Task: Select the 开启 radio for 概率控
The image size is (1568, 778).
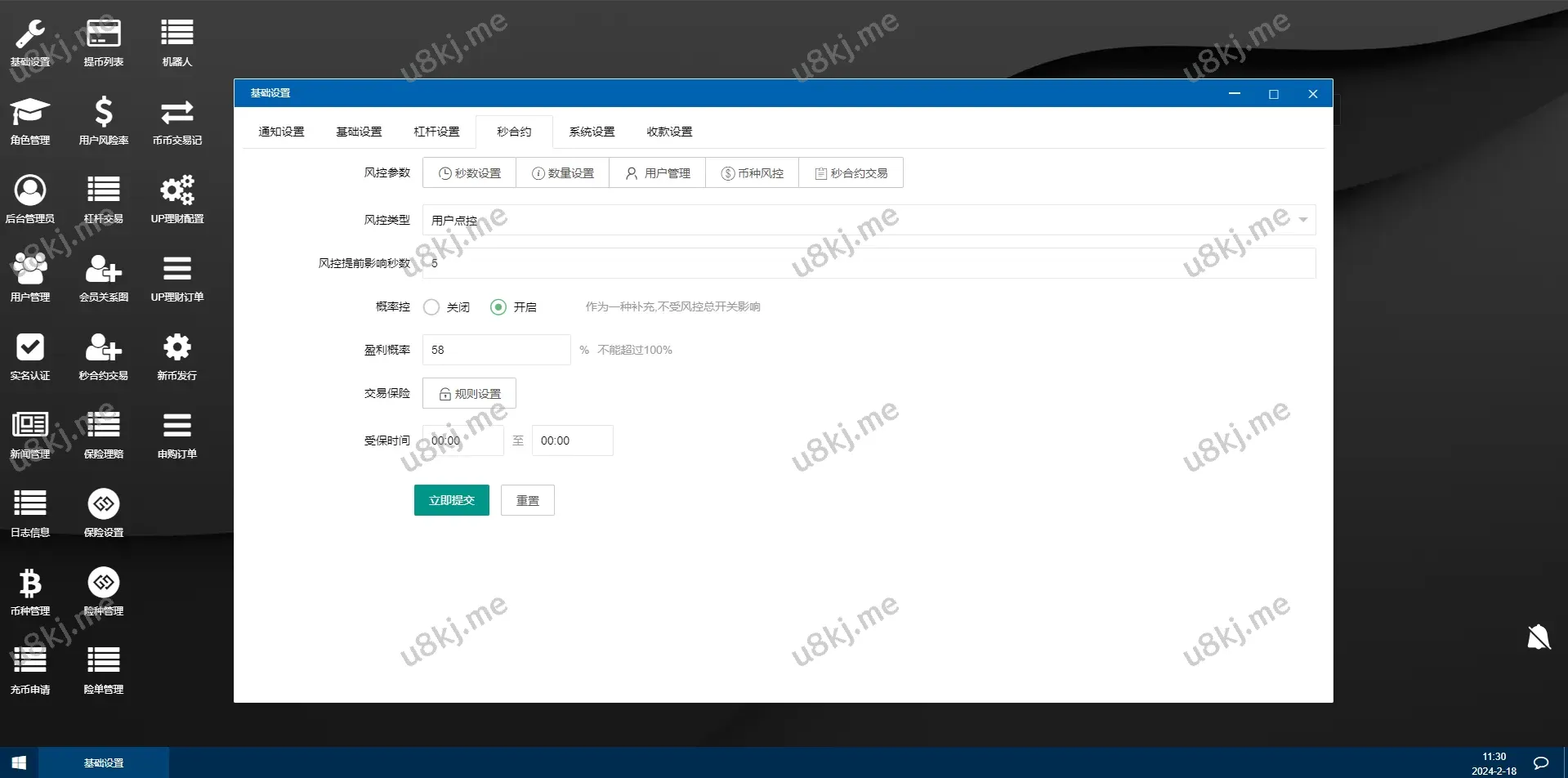Action: point(498,307)
